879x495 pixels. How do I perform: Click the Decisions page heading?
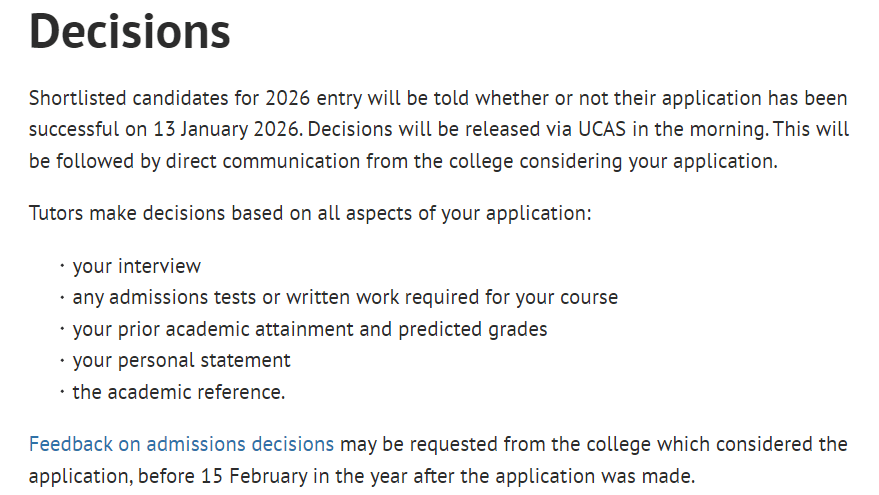coord(130,32)
